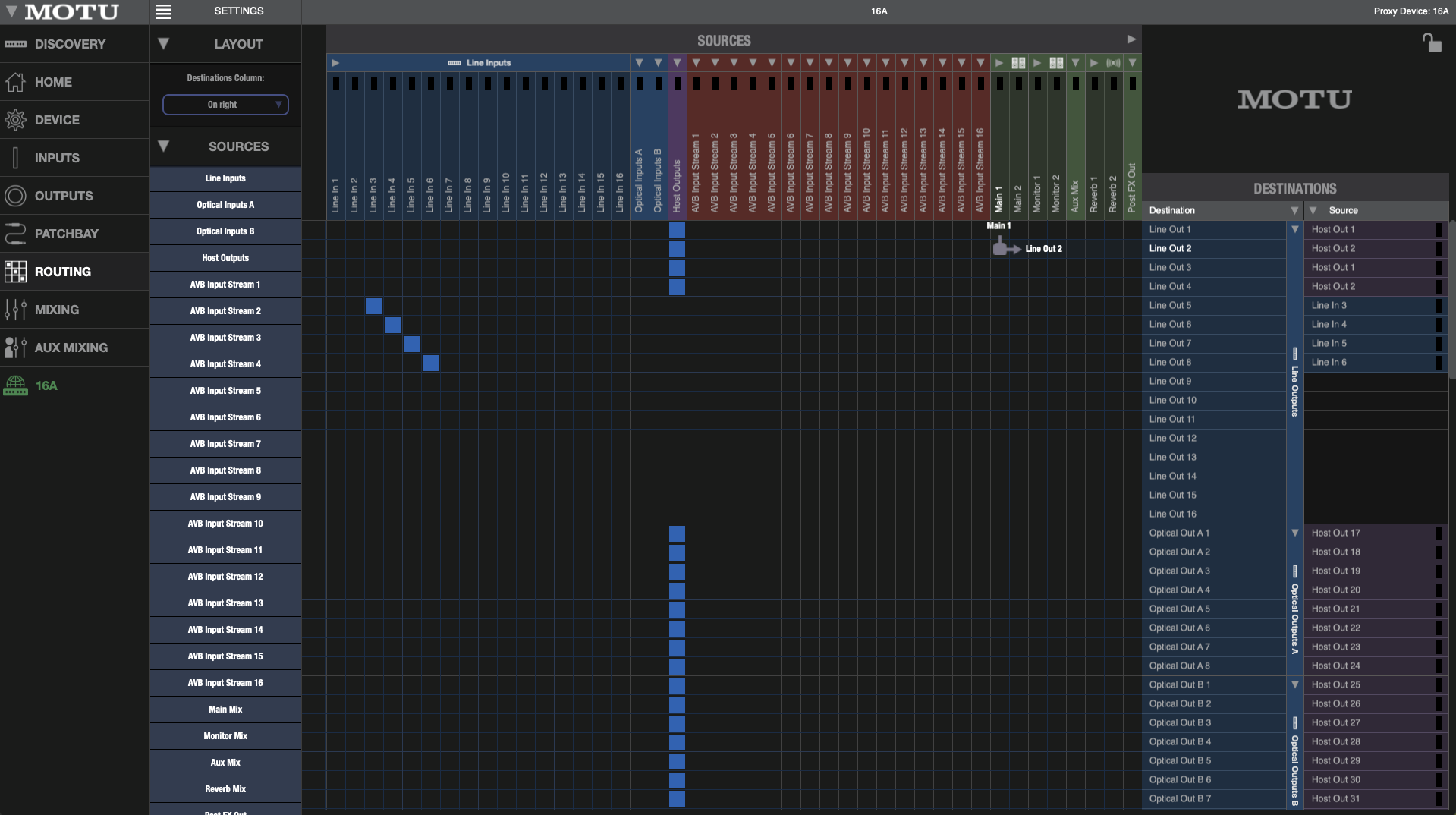The width and height of the screenshot is (1456, 815).
Task: Toggle routing Line In 5 to Line Out 7
Action: pos(411,344)
